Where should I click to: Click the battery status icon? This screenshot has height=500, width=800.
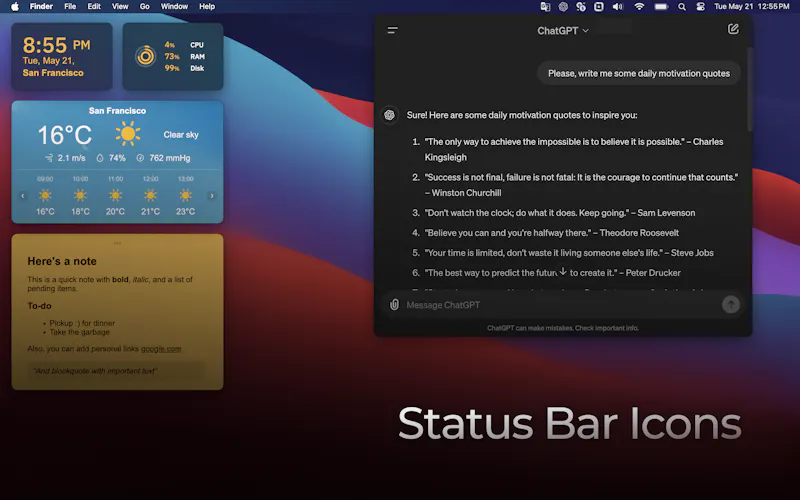pos(661,7)
